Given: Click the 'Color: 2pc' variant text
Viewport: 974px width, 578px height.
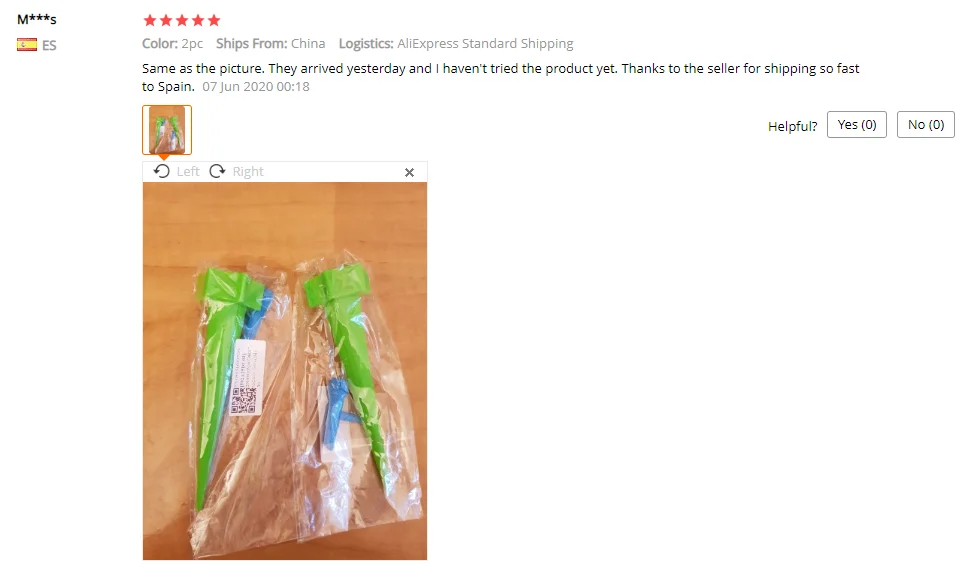Looking at the screenshot, I should [173, 44].
